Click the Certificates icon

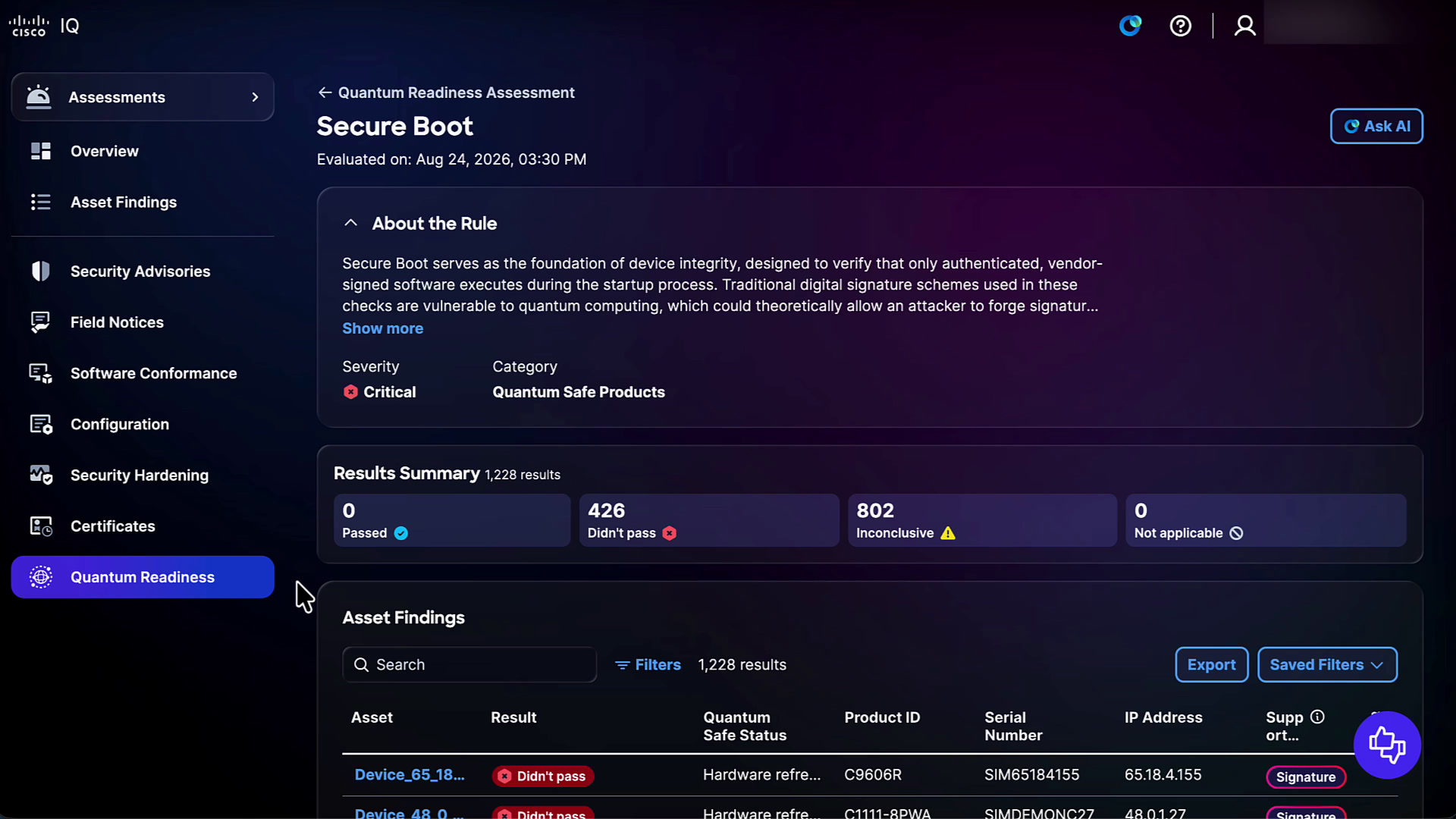click(41, 526)
